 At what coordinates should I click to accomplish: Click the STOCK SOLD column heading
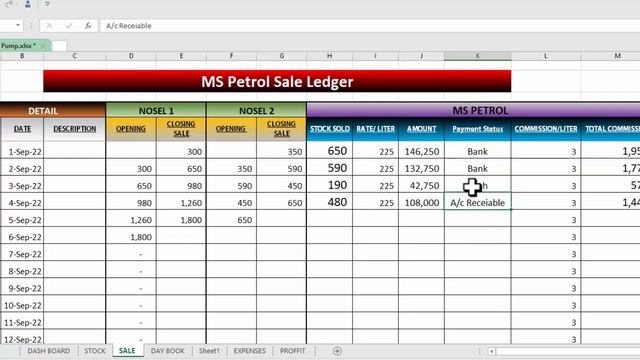tap(330, 129)
